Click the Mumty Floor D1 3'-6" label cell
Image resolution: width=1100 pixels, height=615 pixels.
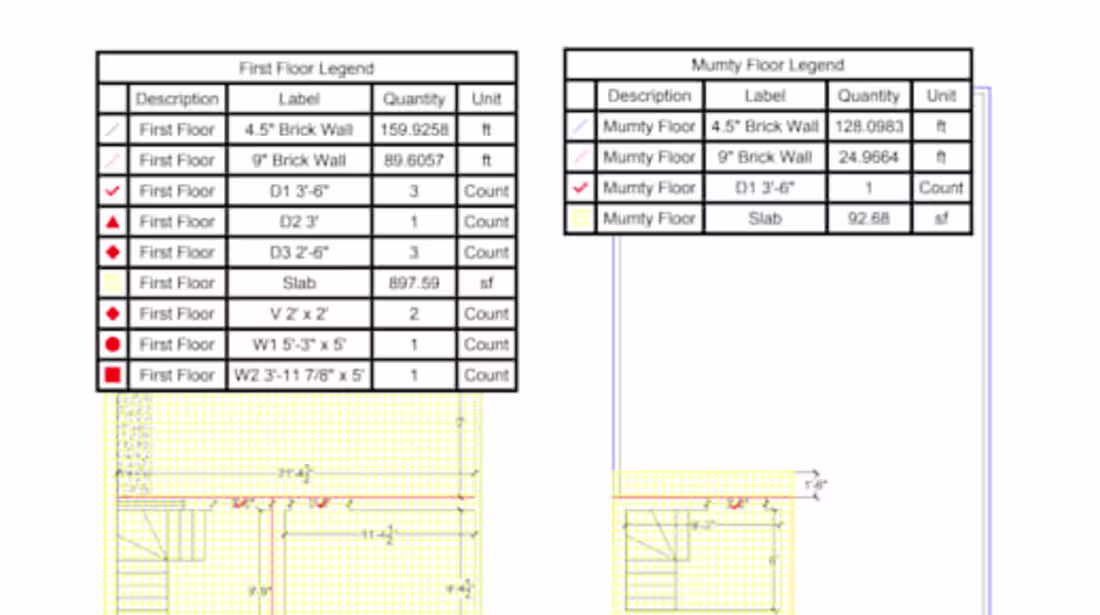[765, 188]
